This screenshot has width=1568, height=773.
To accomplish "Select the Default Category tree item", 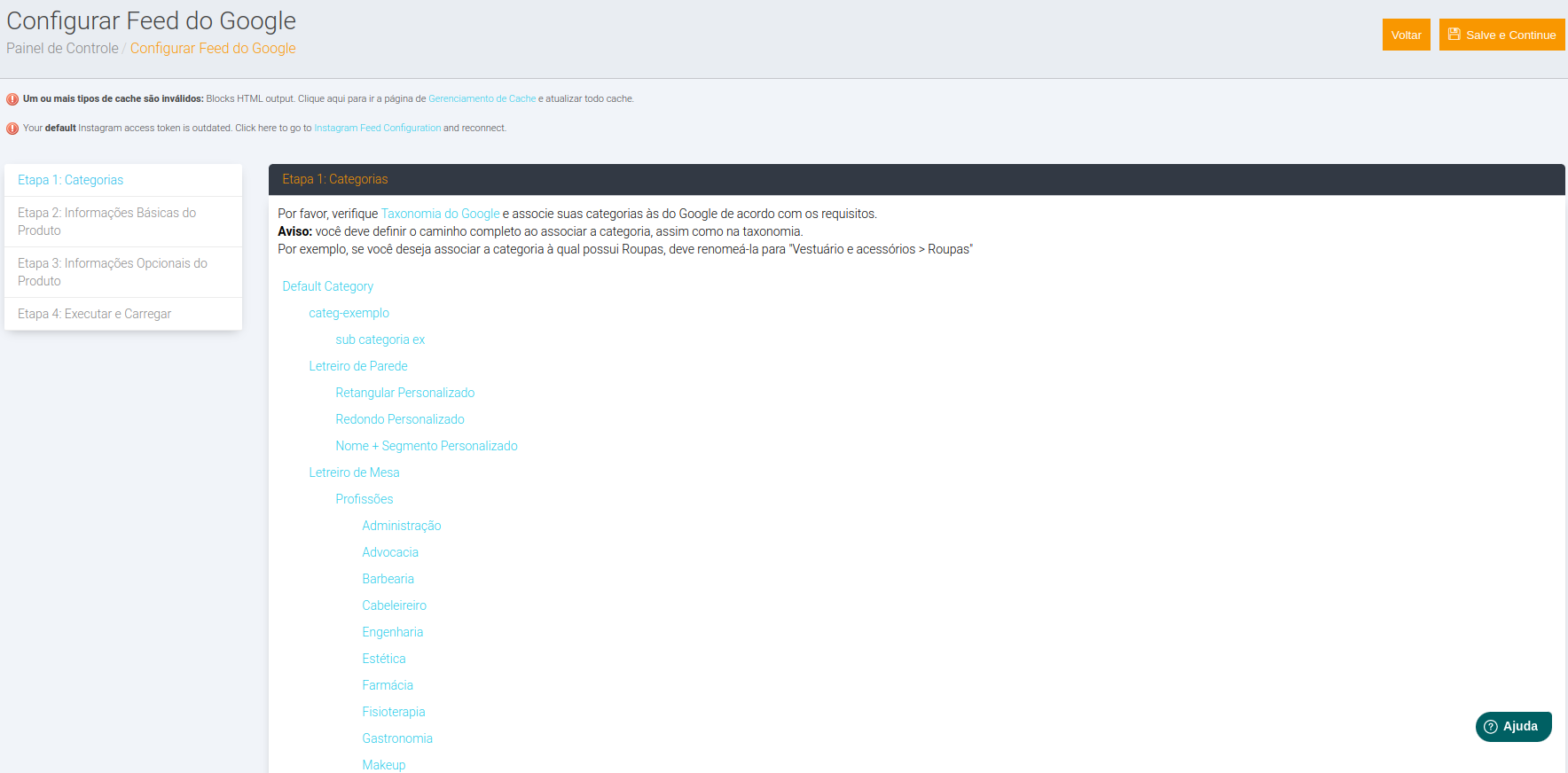I will click(327, 286).
